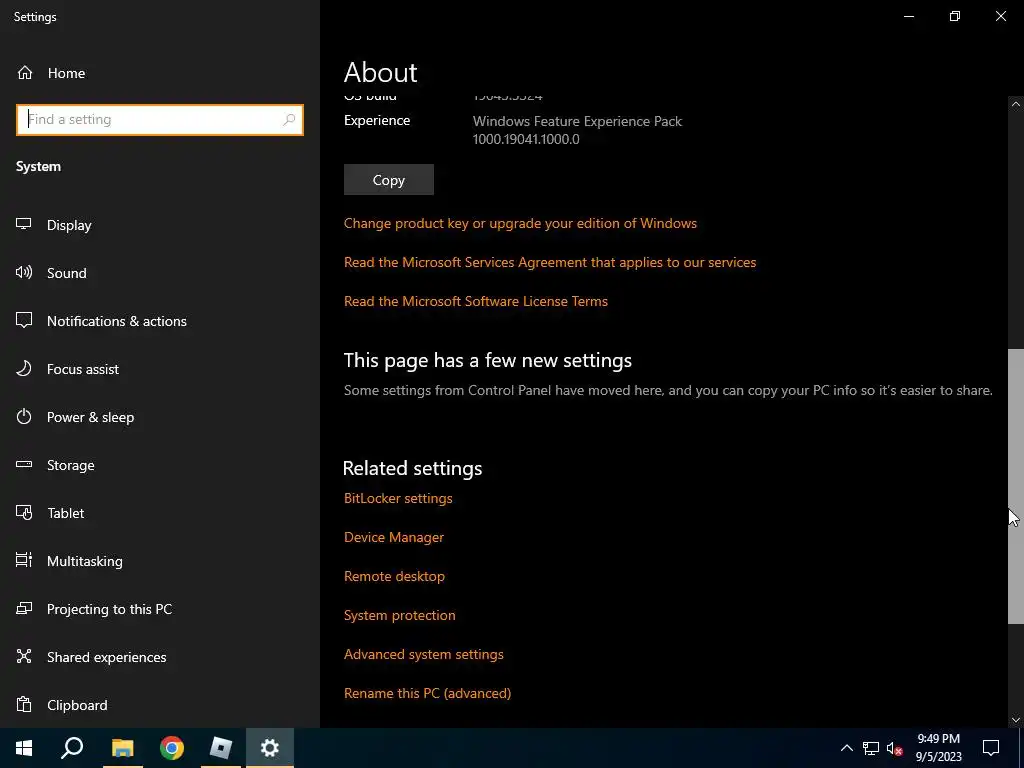Open the Action Center notifications
1024x768 pixels.
click(x=991, y=748)
